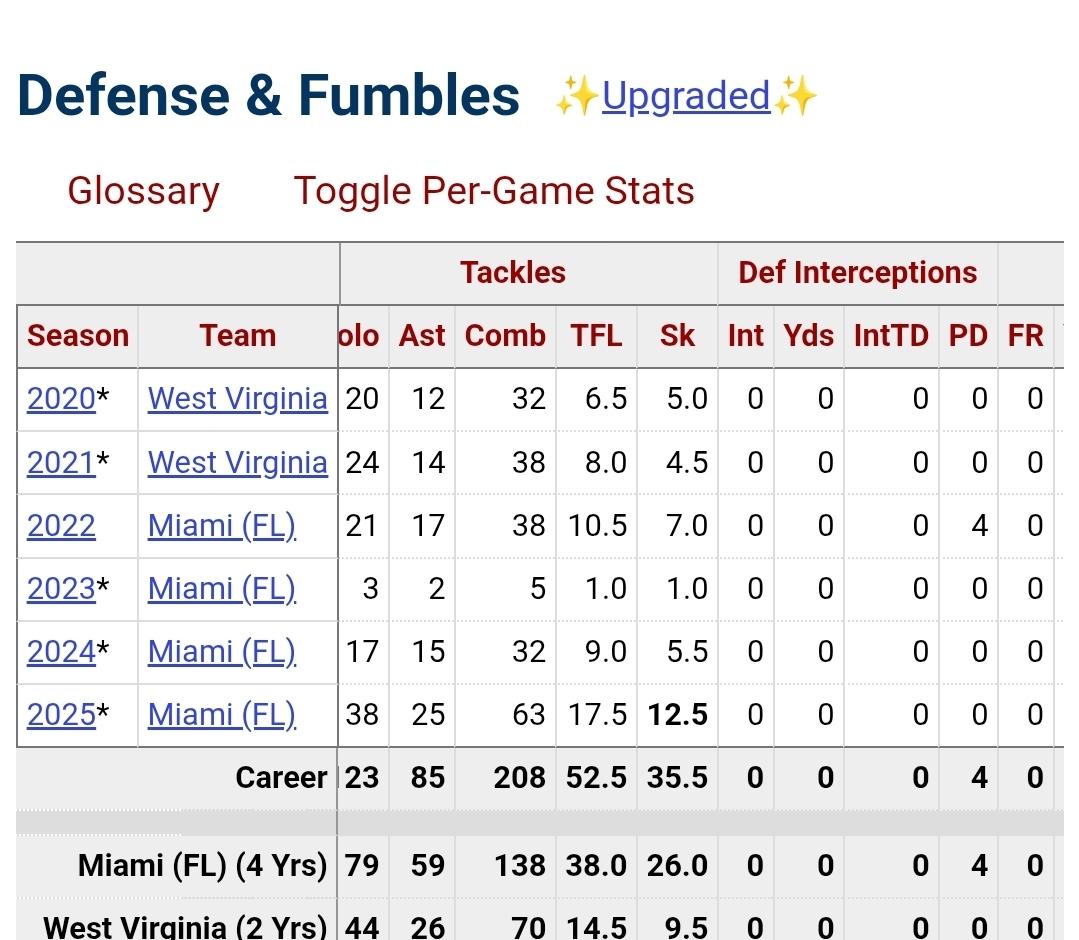Open the Upgraded link
This screenshot has width=1079, height=940.
click(686, 97)
